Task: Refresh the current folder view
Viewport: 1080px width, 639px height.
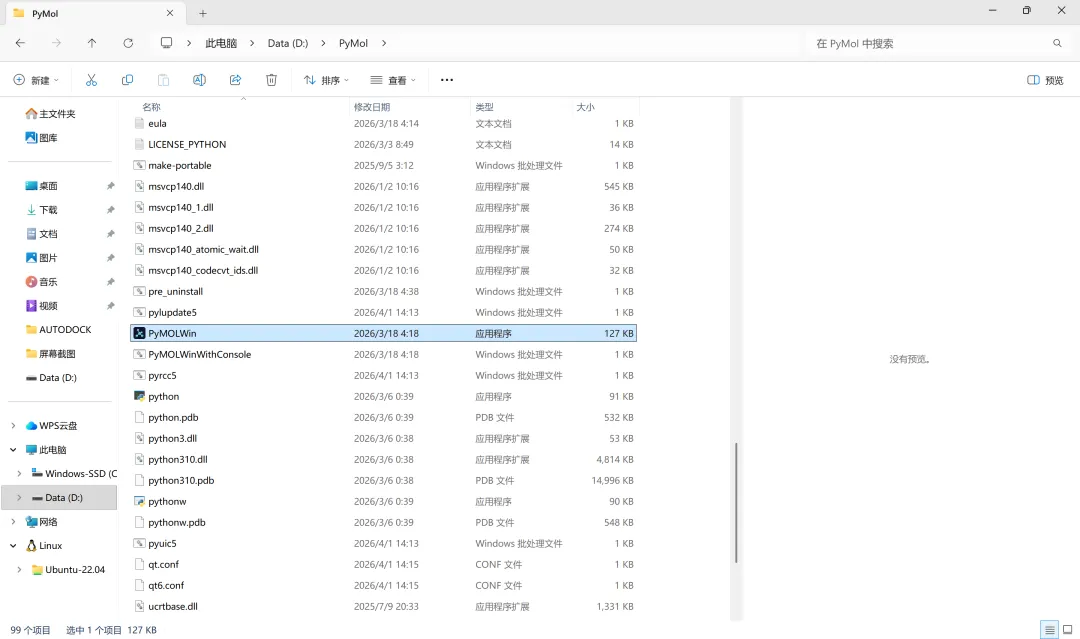Action: pyautogui.click(x=128, y=43)
